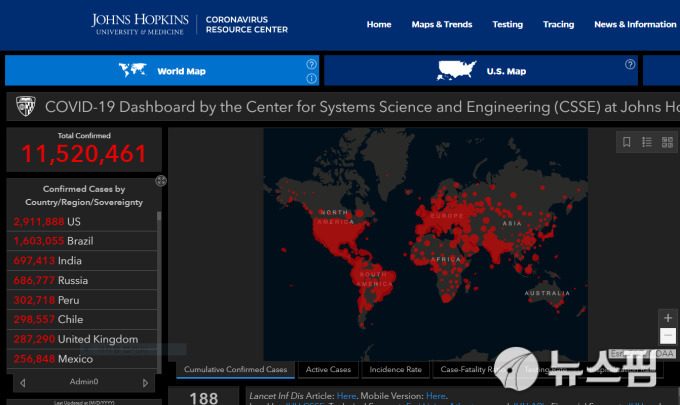Zoom out on the map with minus button
This screenshot has height=405, width=680.
pyautogui.click(x=667, y=335)
